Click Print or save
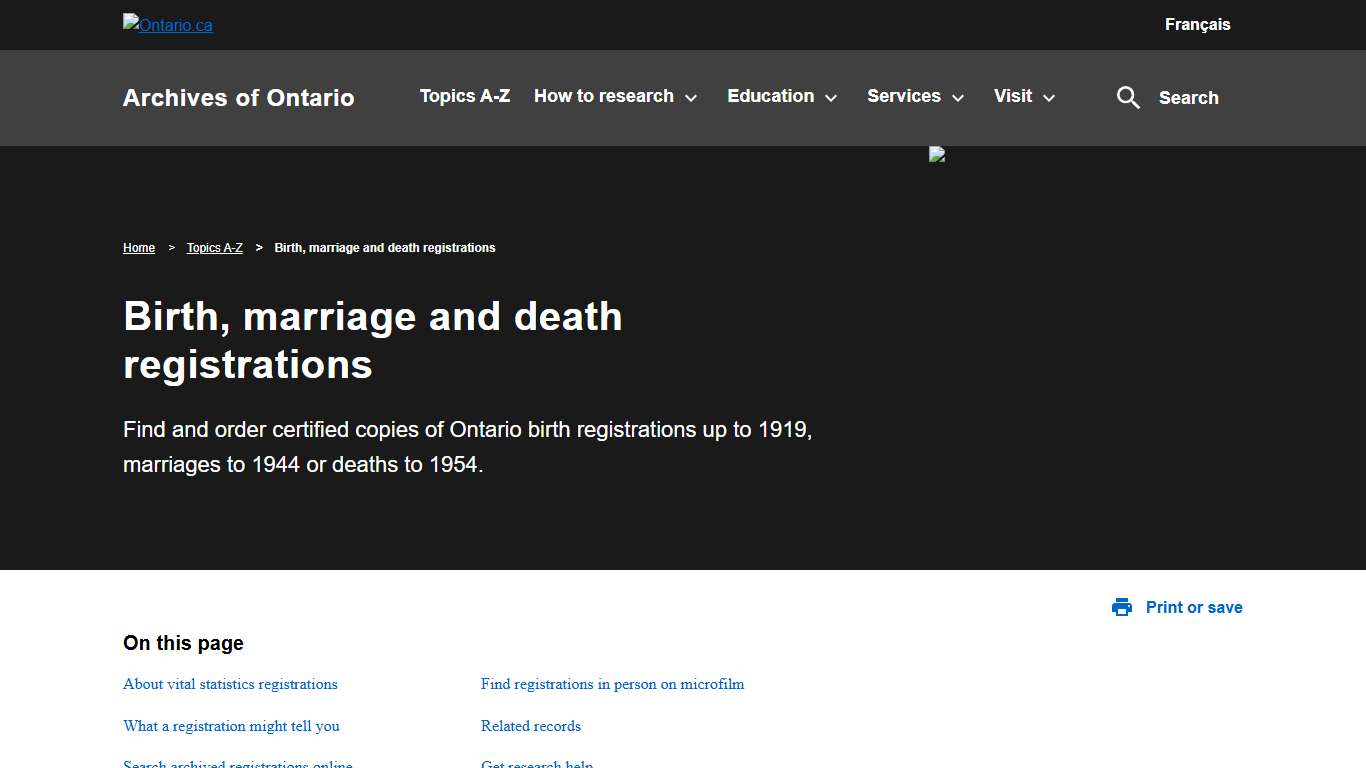1366x768 pixels. point(1194,607)
